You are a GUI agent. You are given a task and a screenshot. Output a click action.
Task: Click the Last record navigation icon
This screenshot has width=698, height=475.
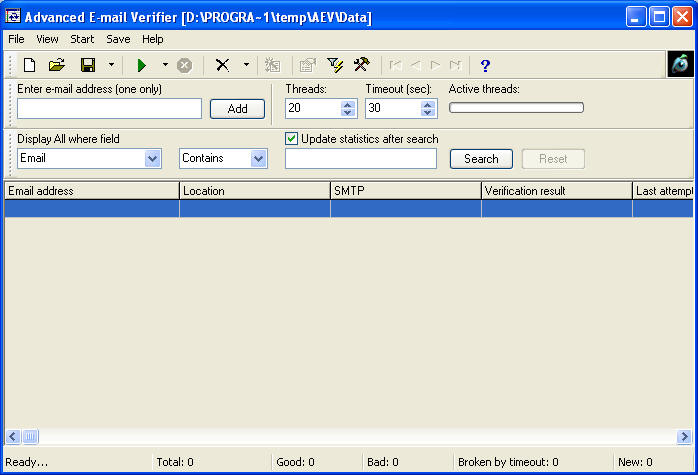click(455, 65)
